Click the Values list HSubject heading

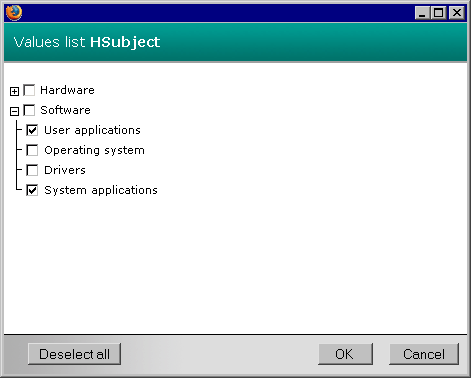point(87,42)
